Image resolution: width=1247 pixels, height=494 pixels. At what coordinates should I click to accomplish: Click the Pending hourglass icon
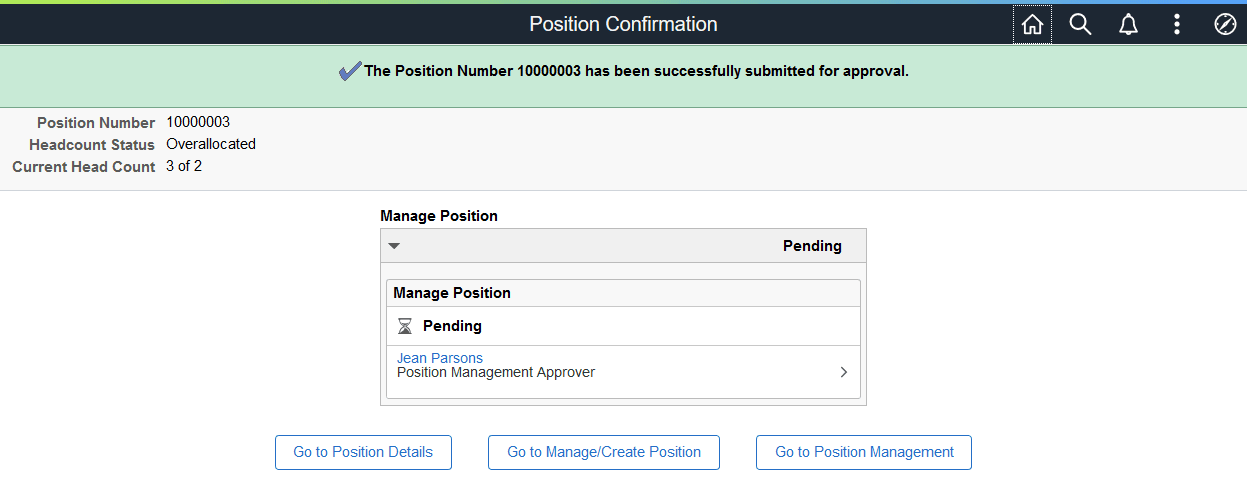pos(405,326)
